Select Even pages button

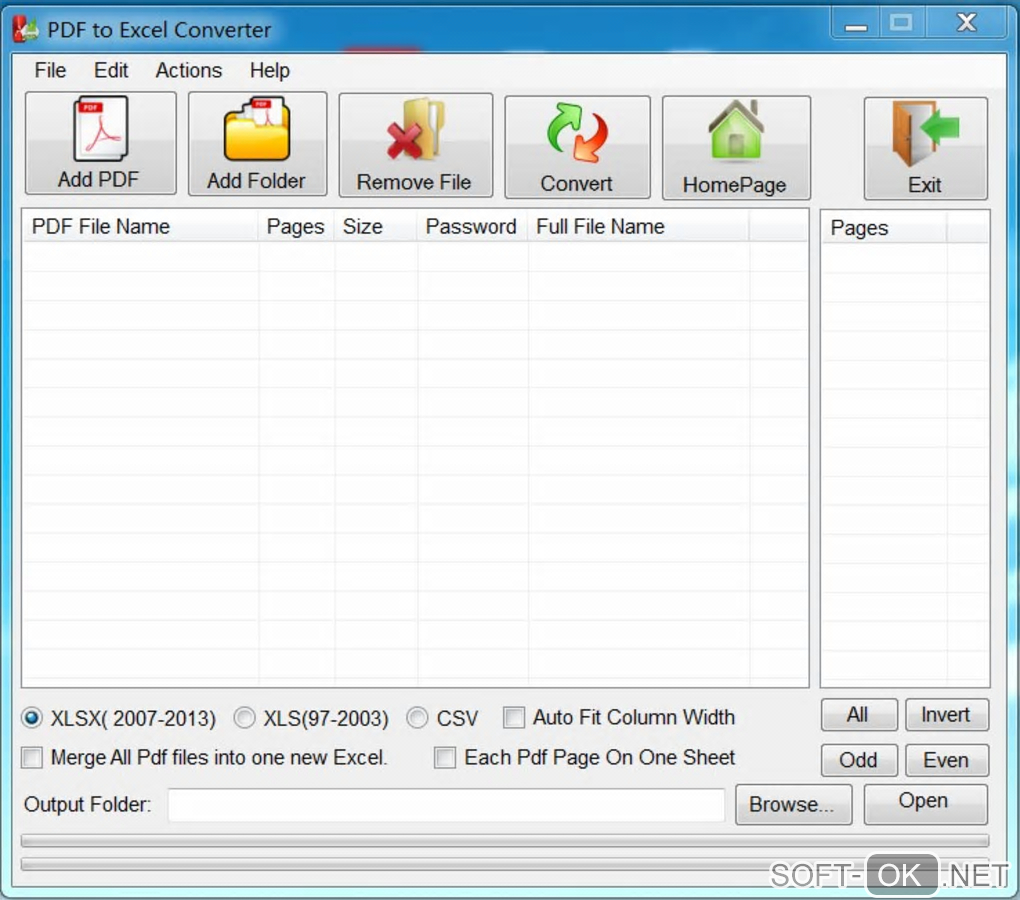click(946, 760)
